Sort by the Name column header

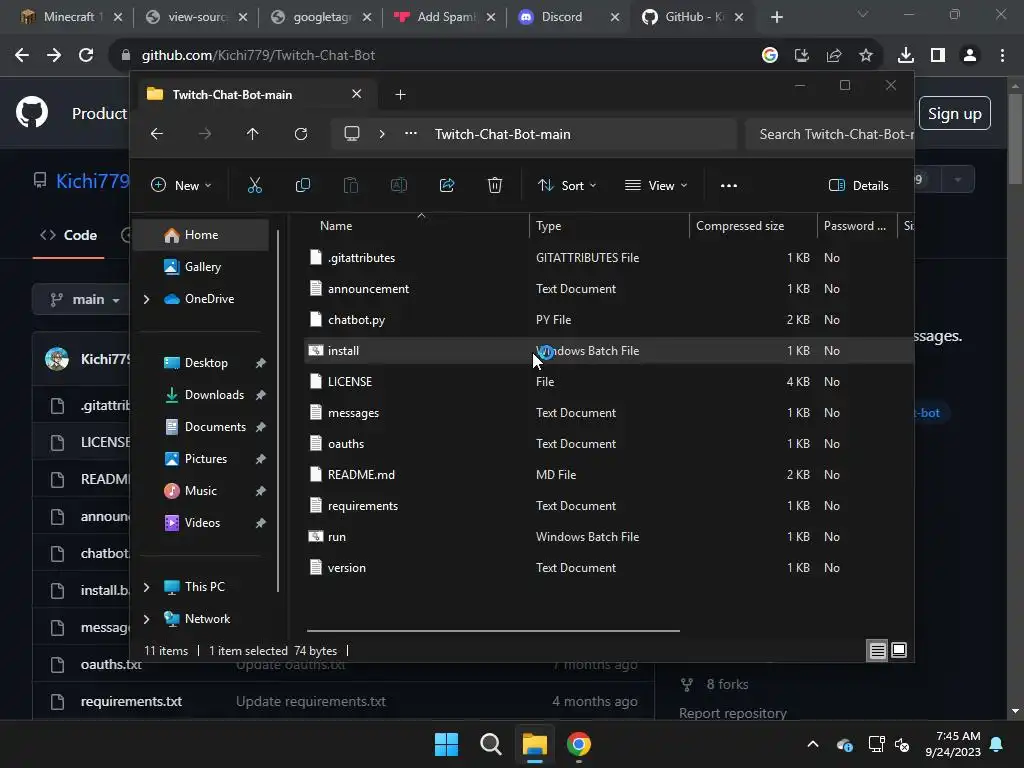[418, 225]
